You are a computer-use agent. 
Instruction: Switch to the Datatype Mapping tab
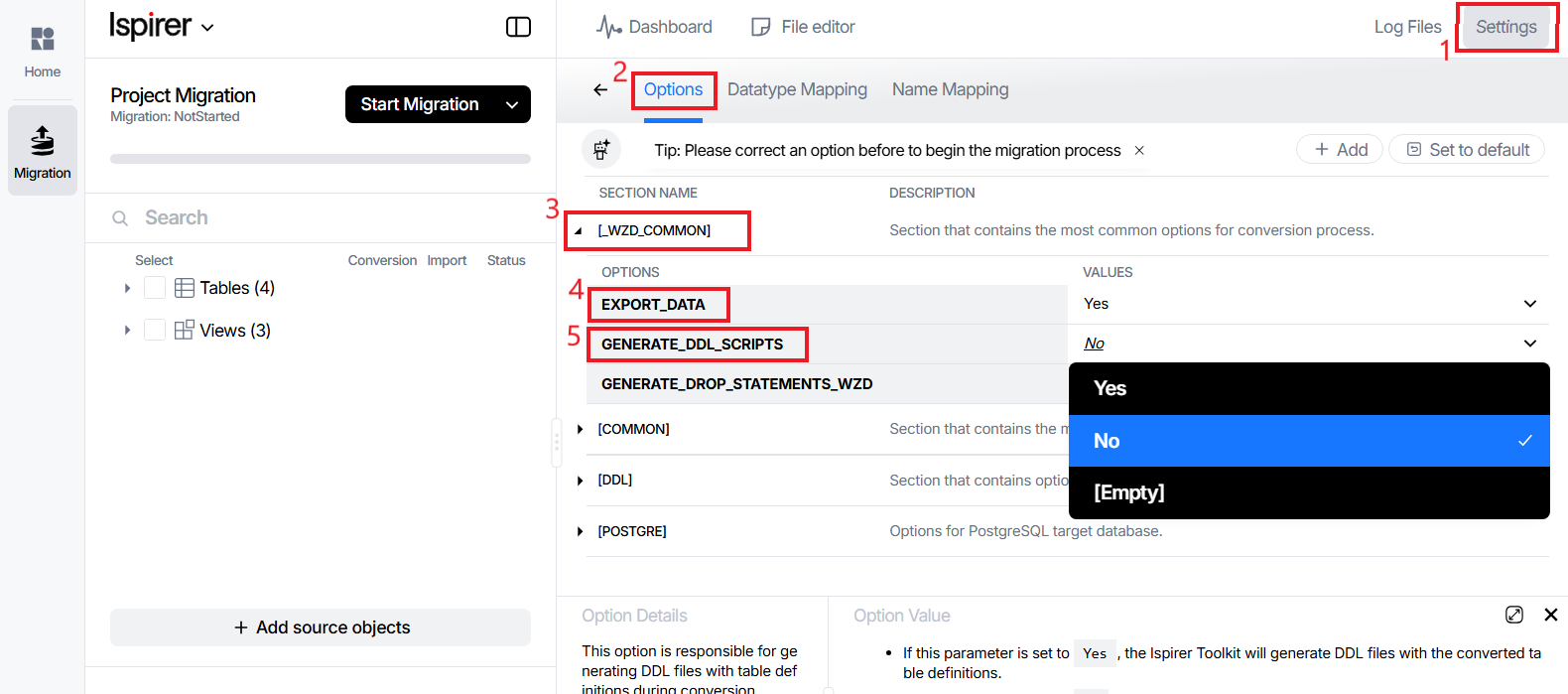coord(797,90)
